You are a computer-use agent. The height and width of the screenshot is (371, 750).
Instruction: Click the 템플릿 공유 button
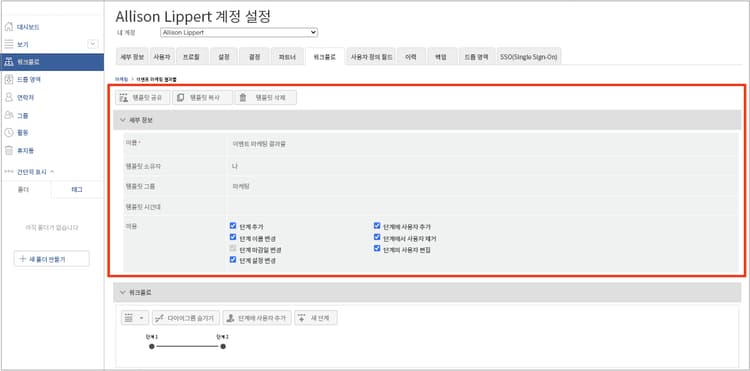point(143,98)
